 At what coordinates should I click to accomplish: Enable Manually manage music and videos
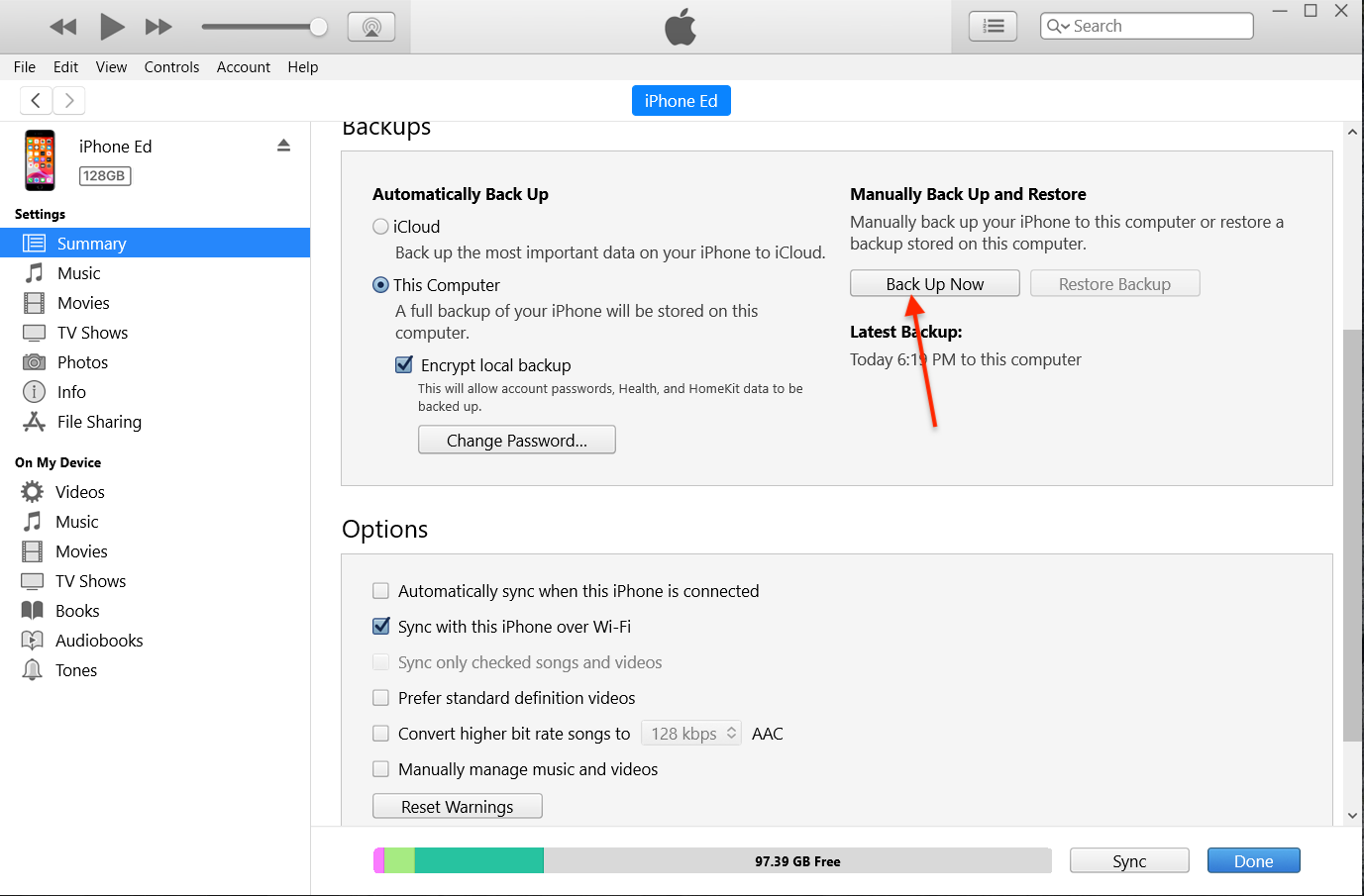(380, 769)
